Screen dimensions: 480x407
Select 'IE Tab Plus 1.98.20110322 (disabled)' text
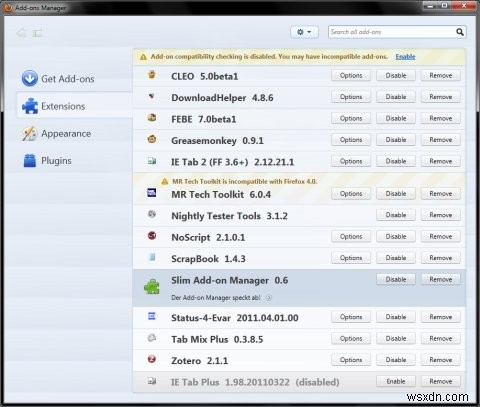click(255, 382)
